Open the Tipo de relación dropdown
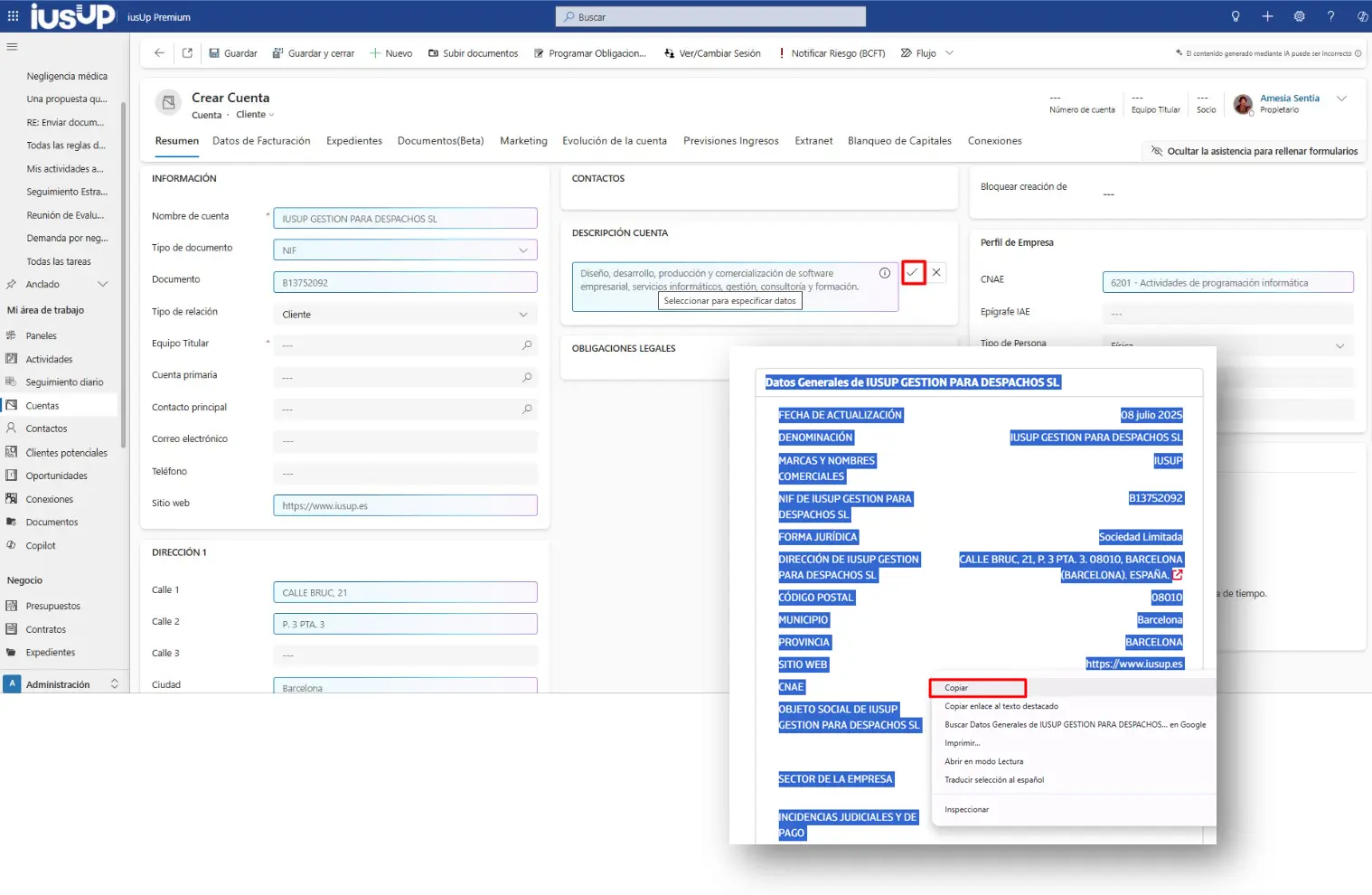This screenshot has height=895, width=1372. (522, 315)
